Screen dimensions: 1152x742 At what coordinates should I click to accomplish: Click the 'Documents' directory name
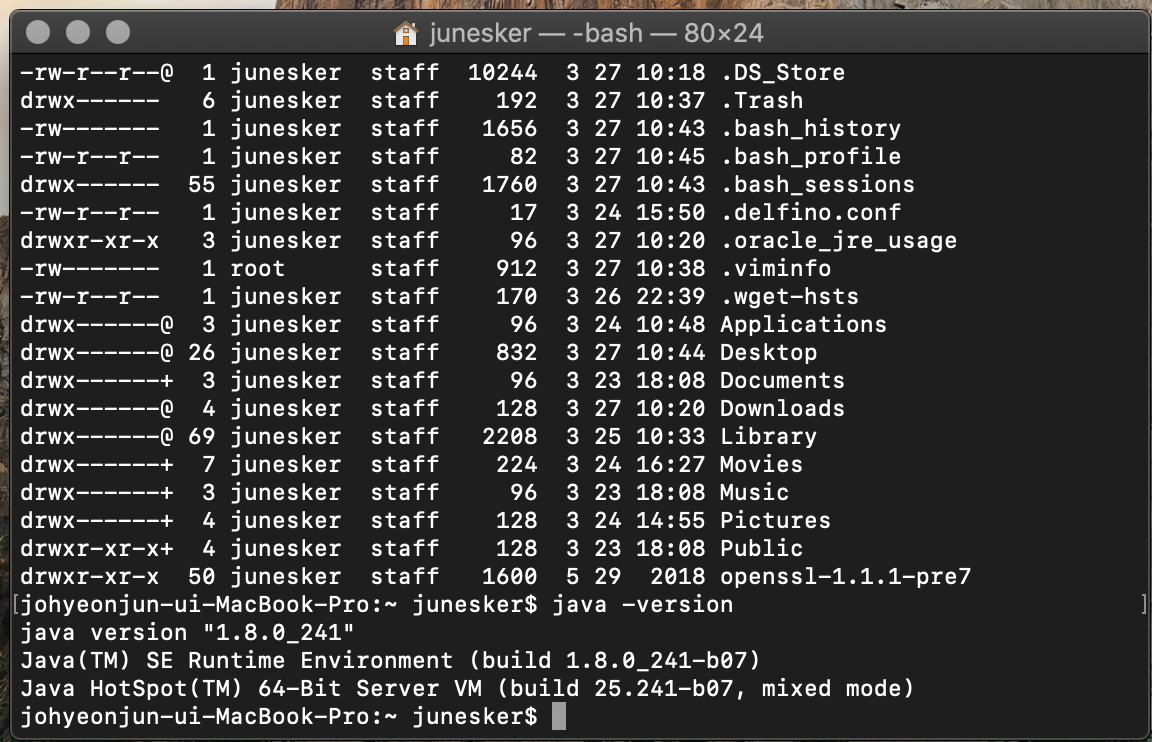[782, 381]
